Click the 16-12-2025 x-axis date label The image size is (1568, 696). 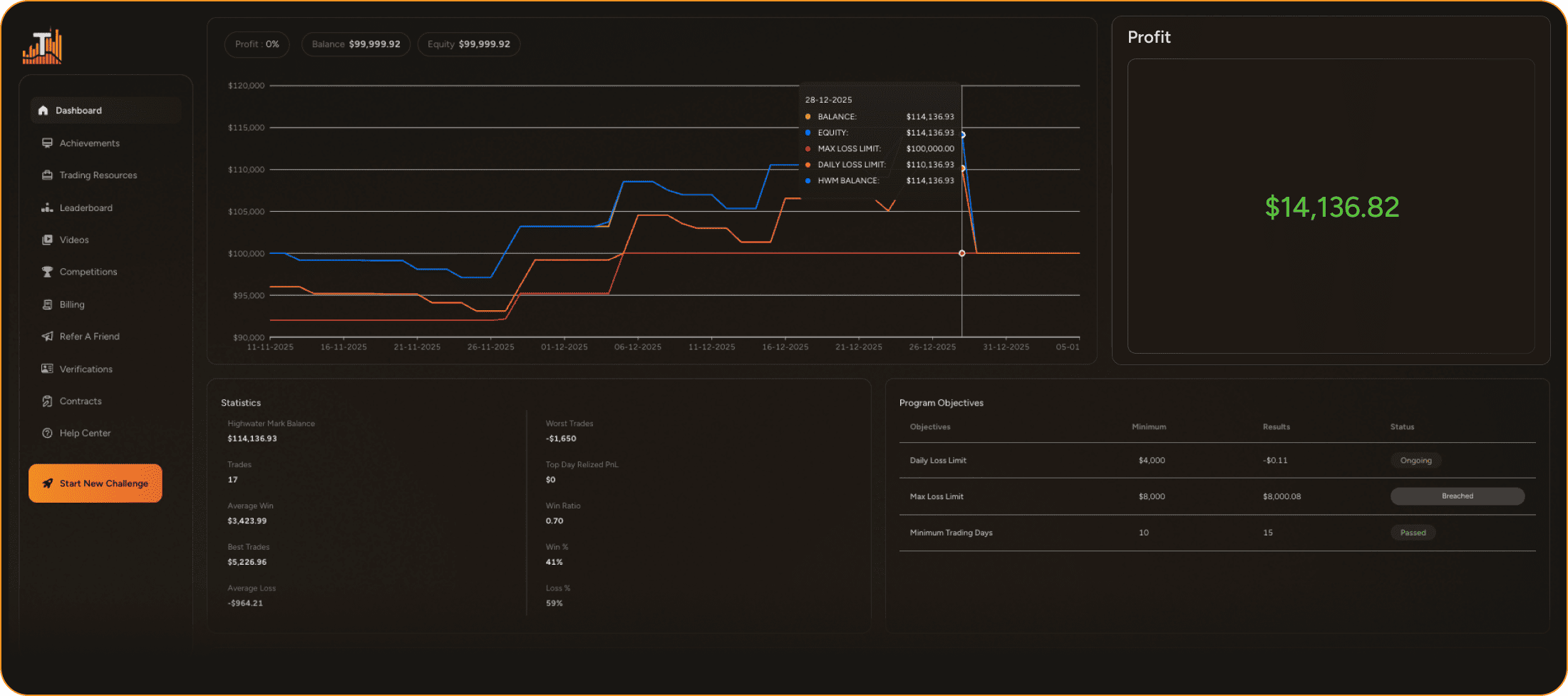click(x=785, y=347)
